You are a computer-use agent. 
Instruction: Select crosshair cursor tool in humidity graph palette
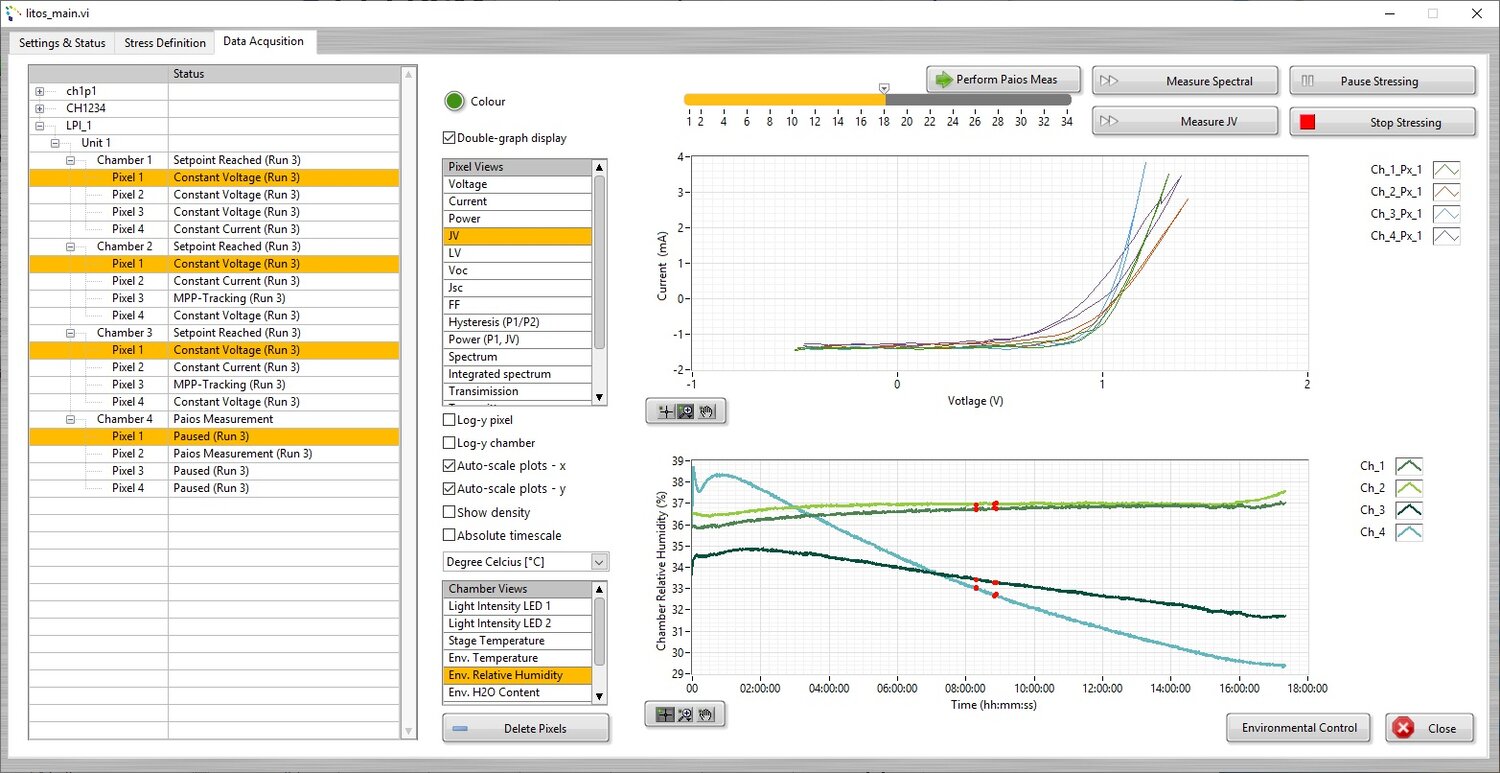coord(666,714)
